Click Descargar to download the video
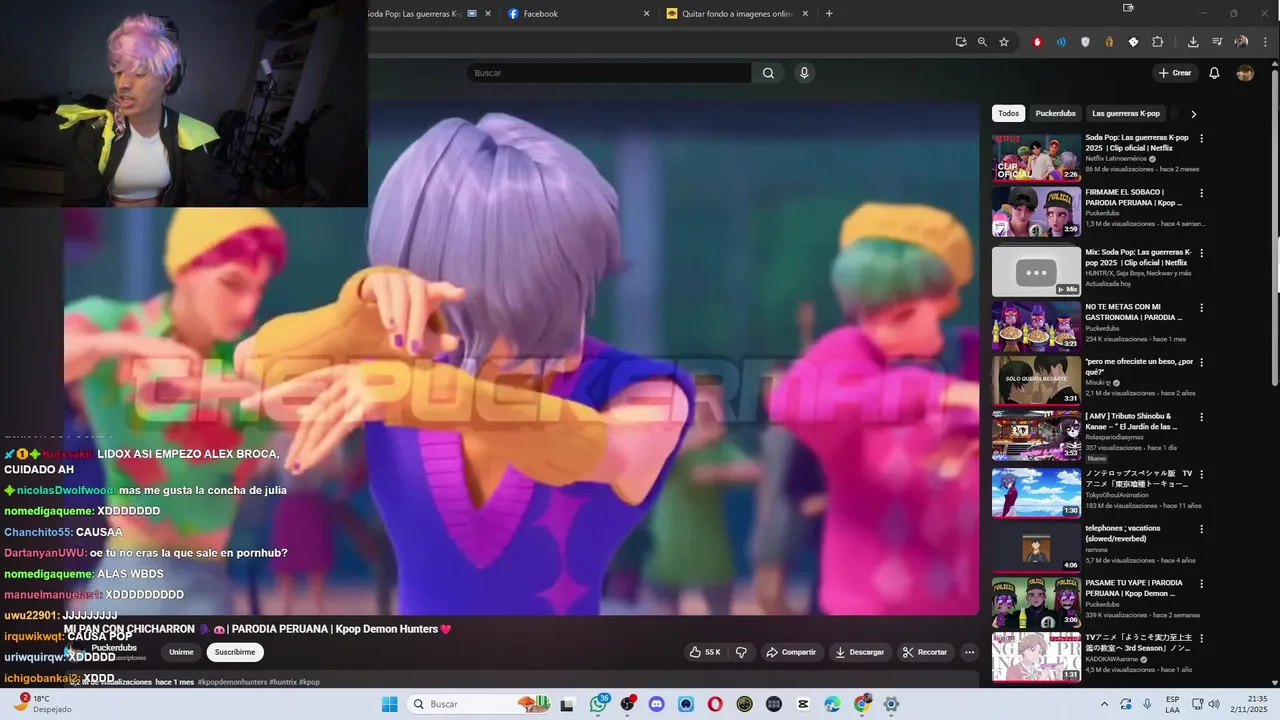 coord(860,652)
